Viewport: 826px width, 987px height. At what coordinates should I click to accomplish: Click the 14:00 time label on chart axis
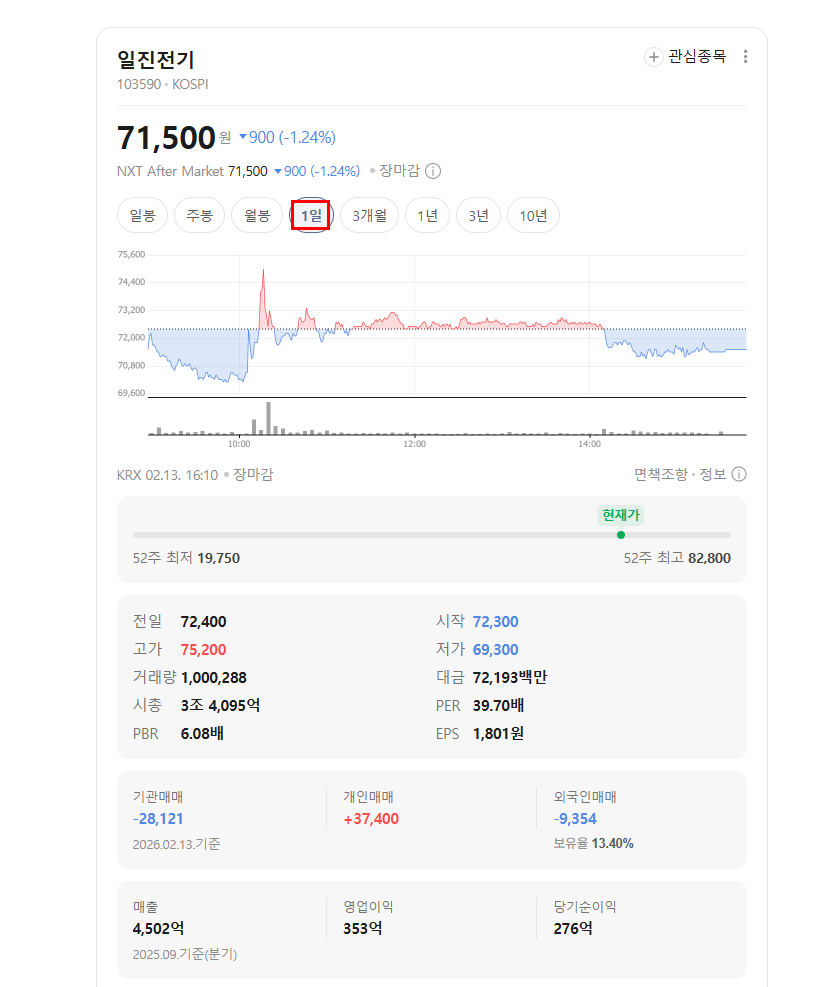(x=589, y=444)
